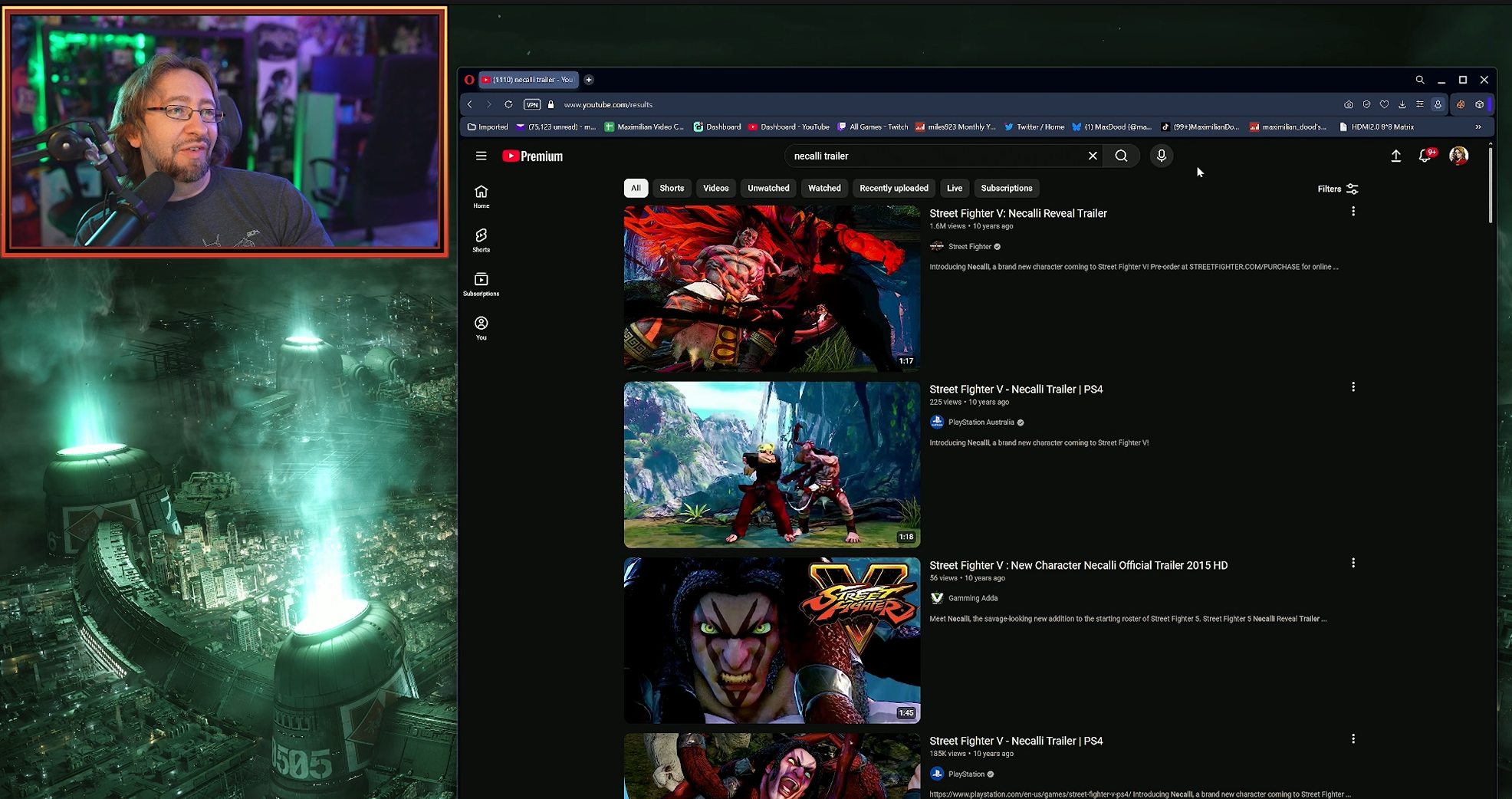1512x799 pixels.
Task: Open the All Games - Twitch bookmark
Action: (873, 127)
